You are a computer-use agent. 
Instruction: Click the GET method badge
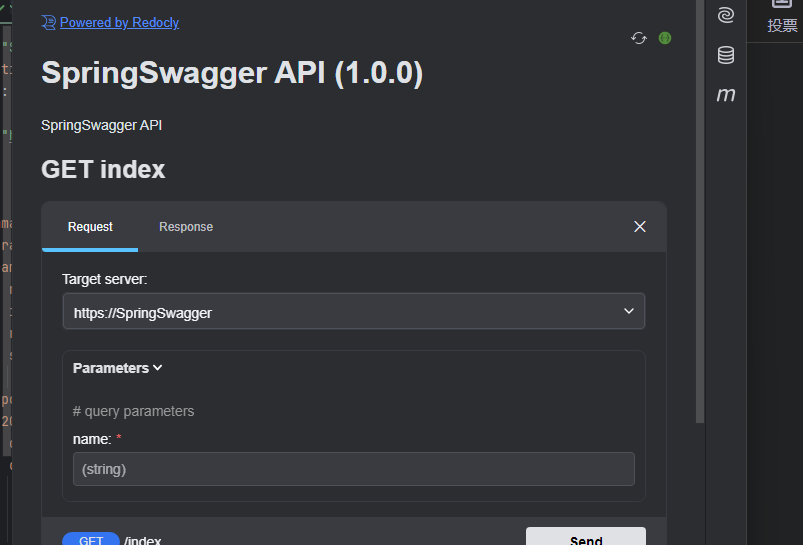(91, 539)
